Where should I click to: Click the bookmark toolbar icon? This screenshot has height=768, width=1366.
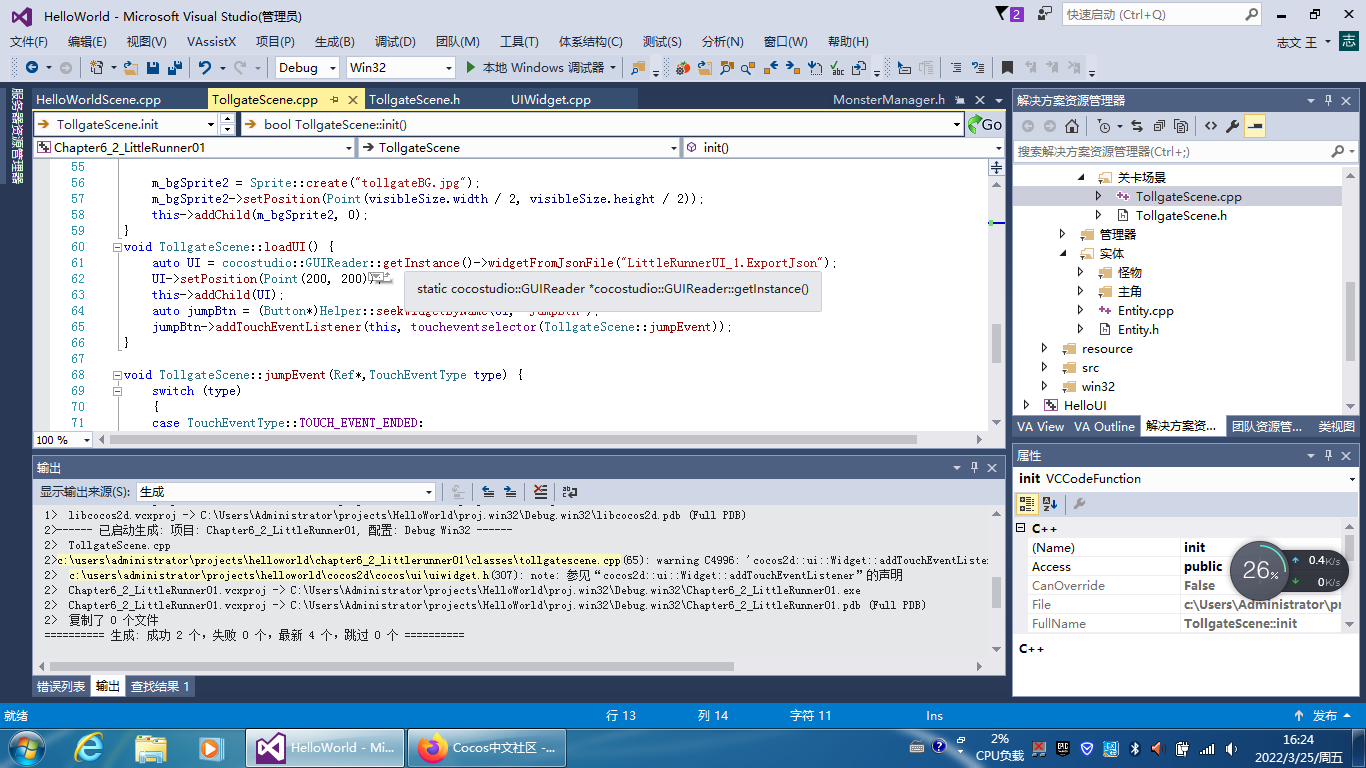click(x=1008, y=68)
